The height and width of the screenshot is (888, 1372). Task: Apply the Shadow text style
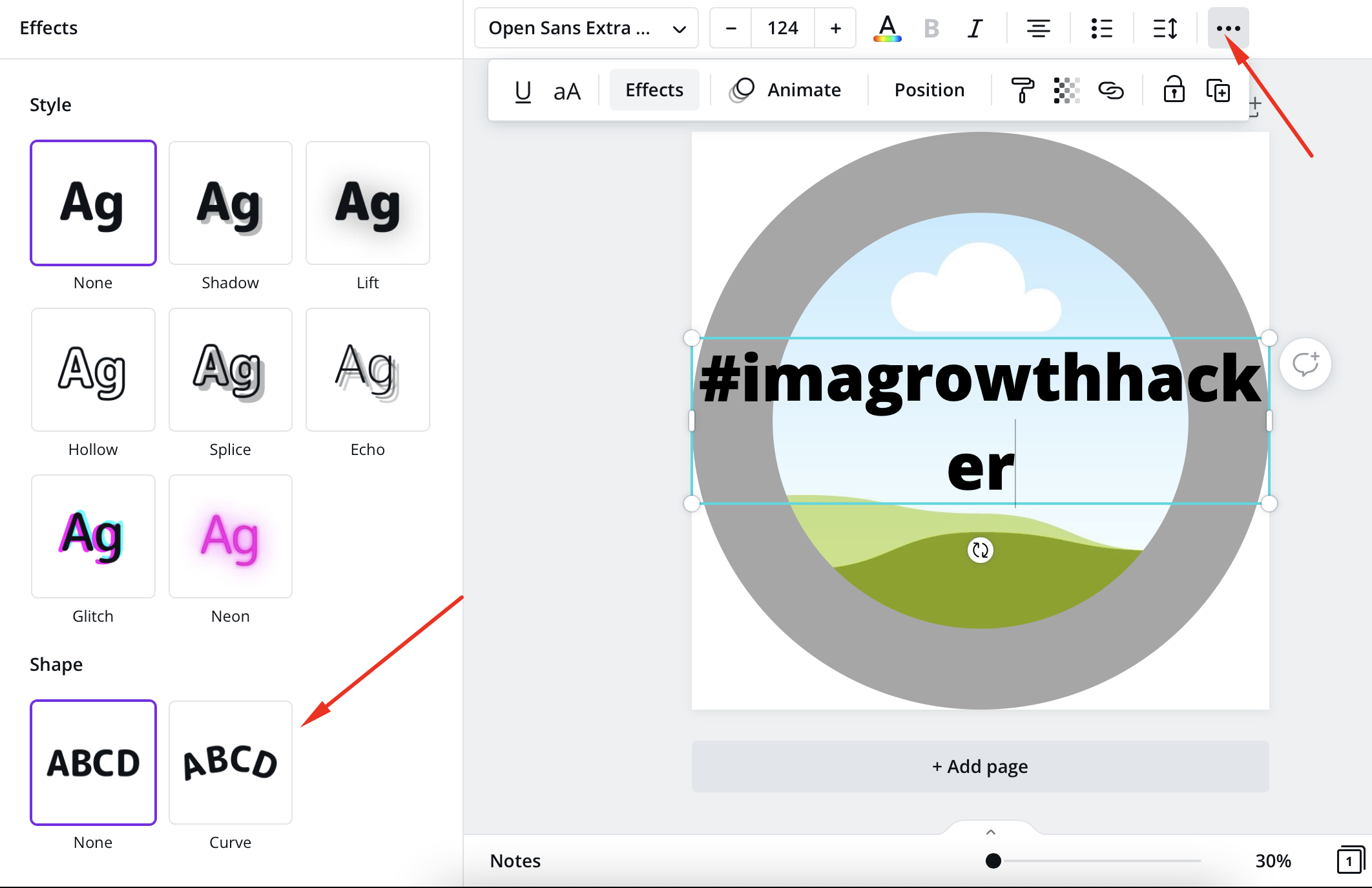[231, 203]
